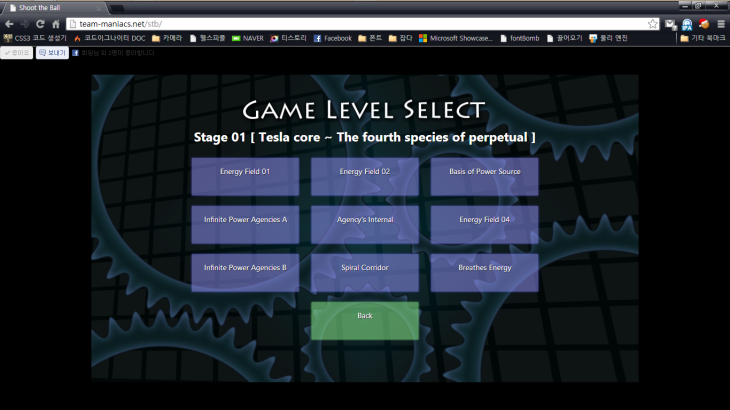Image resolution: width=730 pixels, height=410 pixels.
Task: Open the Microsoft Showcase bookmark
Action: tap(456, 38)
